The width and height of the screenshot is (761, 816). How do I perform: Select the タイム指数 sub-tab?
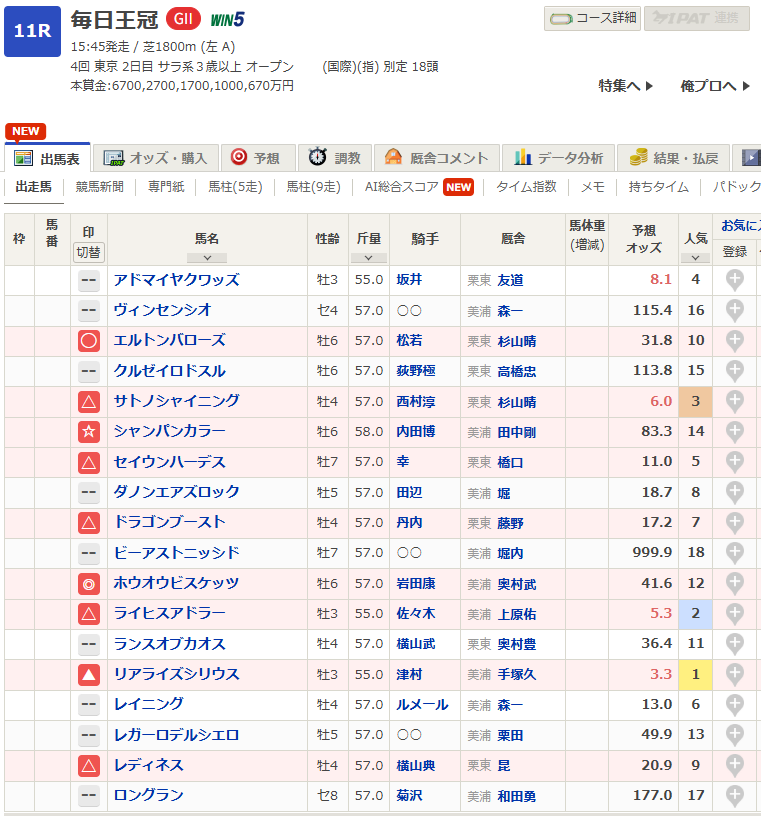[x=526, y=187]
